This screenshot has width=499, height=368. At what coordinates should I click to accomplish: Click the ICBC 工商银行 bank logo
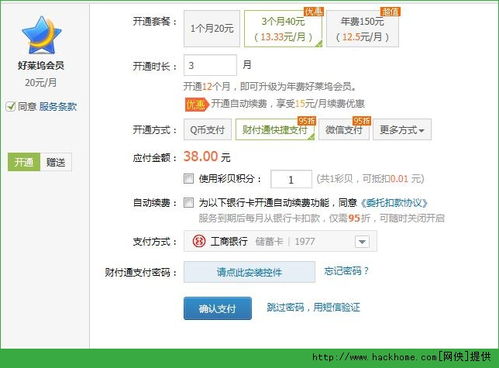(x=199, y=241)
